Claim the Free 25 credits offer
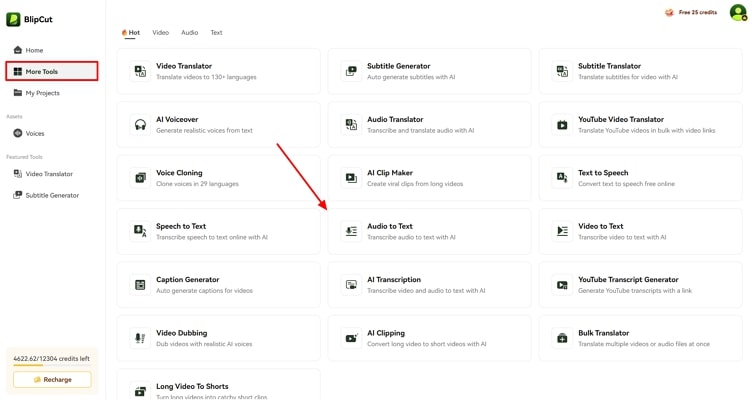This screenshot has height=400, width=752. [x=691, y=13]
